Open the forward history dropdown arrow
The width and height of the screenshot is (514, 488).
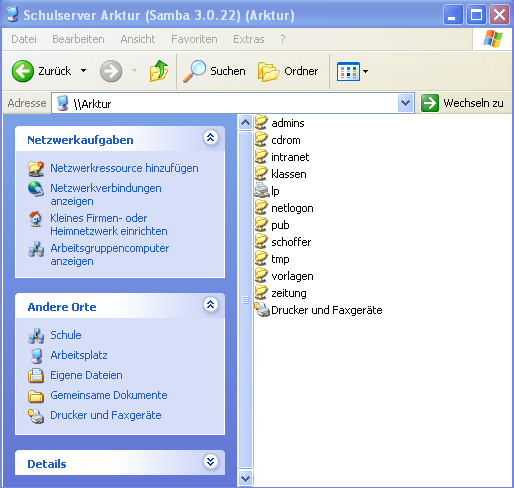[x=134, y=71]
